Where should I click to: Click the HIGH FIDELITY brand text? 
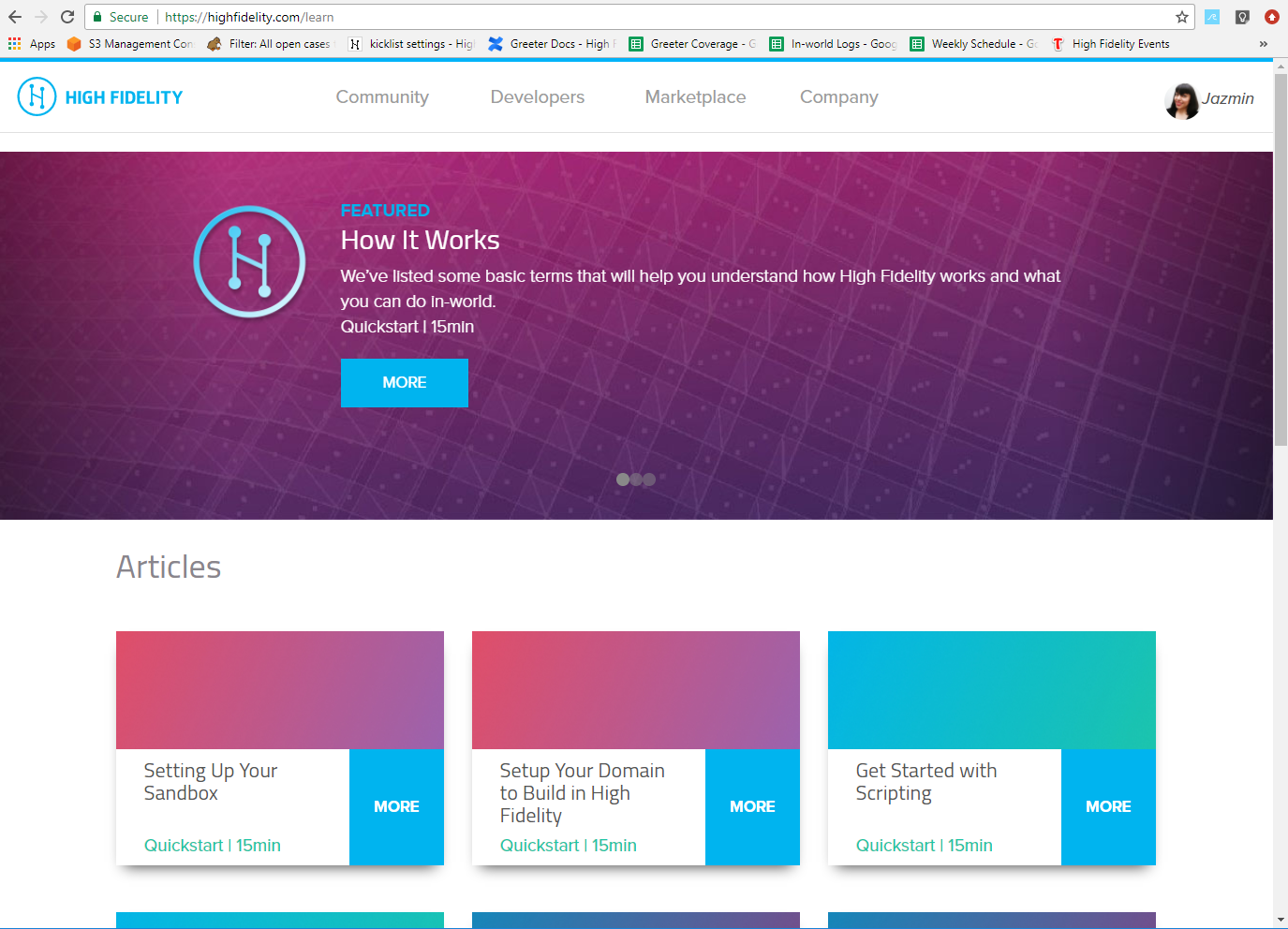(x=124, y=97)
